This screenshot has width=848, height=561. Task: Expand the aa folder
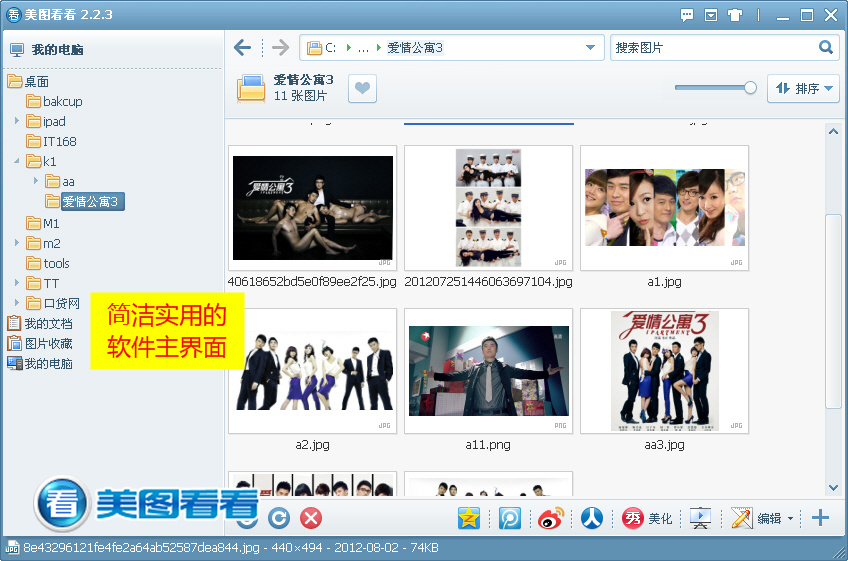(x=36, y=181)
